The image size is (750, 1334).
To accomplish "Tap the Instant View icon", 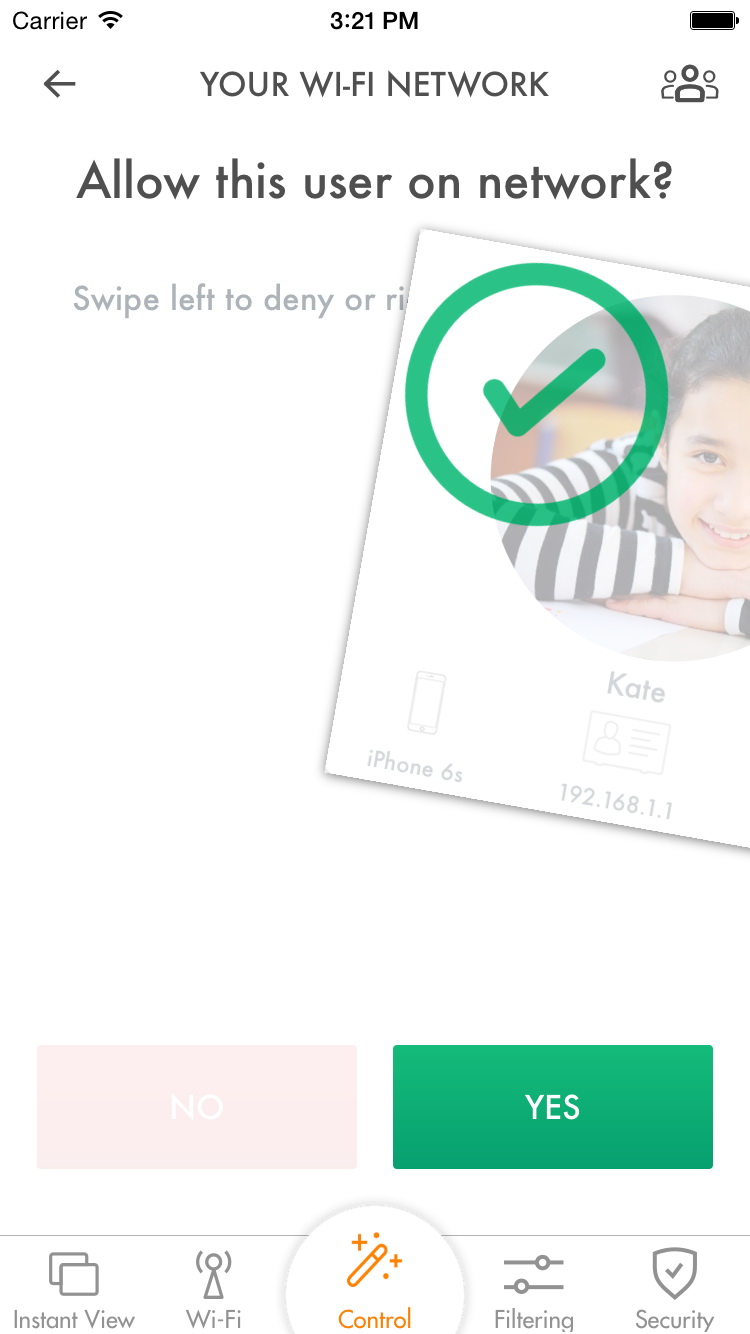I will [x=74, y=1273].
